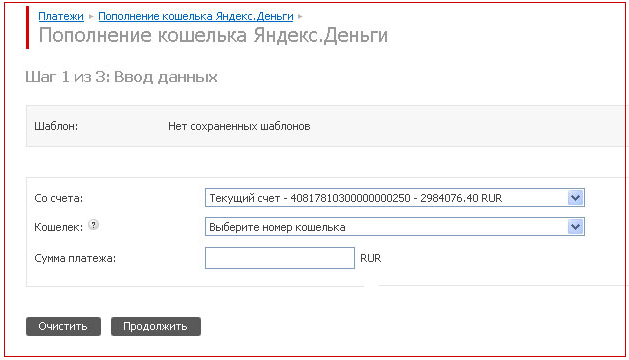Click the Сумма платежа: label
The image size is (629, 360).
pos(75,258)
